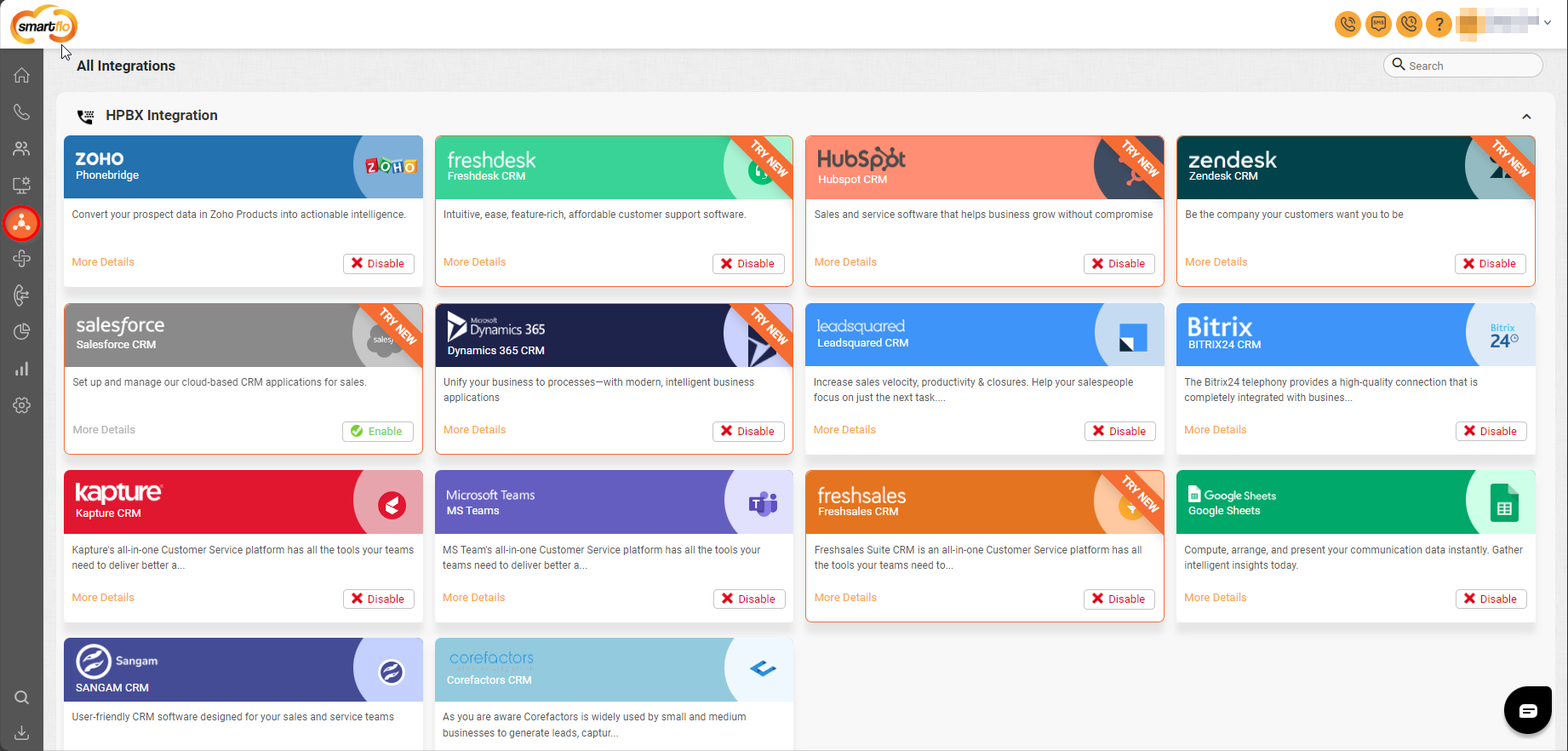Screen dimensions: 1568x751
Task: Disable the Google Sheets integration
Action: (x=1491, y=599)
